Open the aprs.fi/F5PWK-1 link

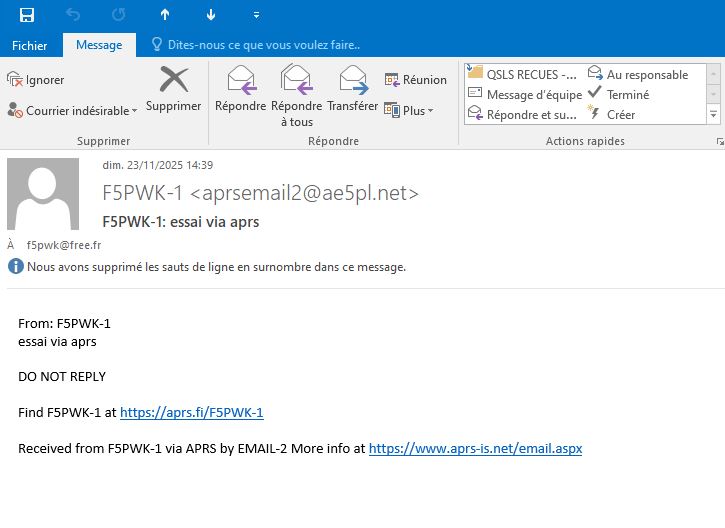[x=191, y=412]
